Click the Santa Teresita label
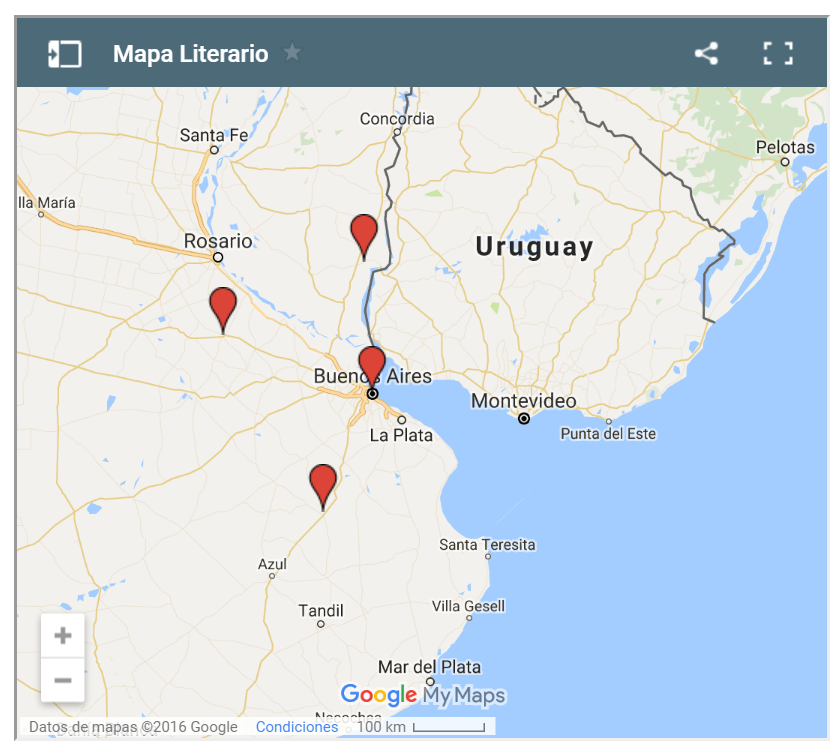This screenshot has height=751, width=838. click(x=487, y=545)
